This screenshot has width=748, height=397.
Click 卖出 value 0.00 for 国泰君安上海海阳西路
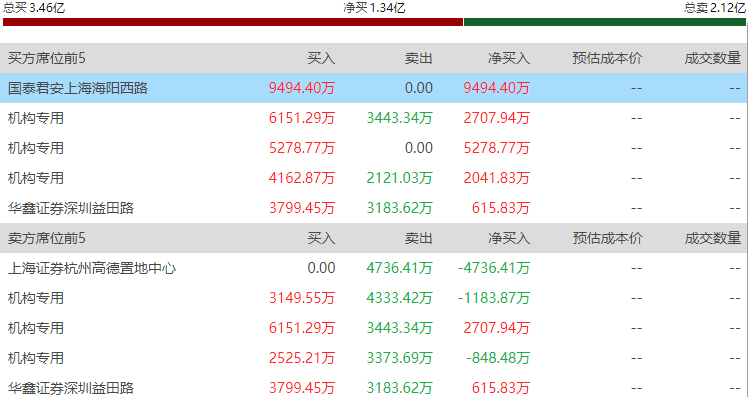click(x=418, y=88)
